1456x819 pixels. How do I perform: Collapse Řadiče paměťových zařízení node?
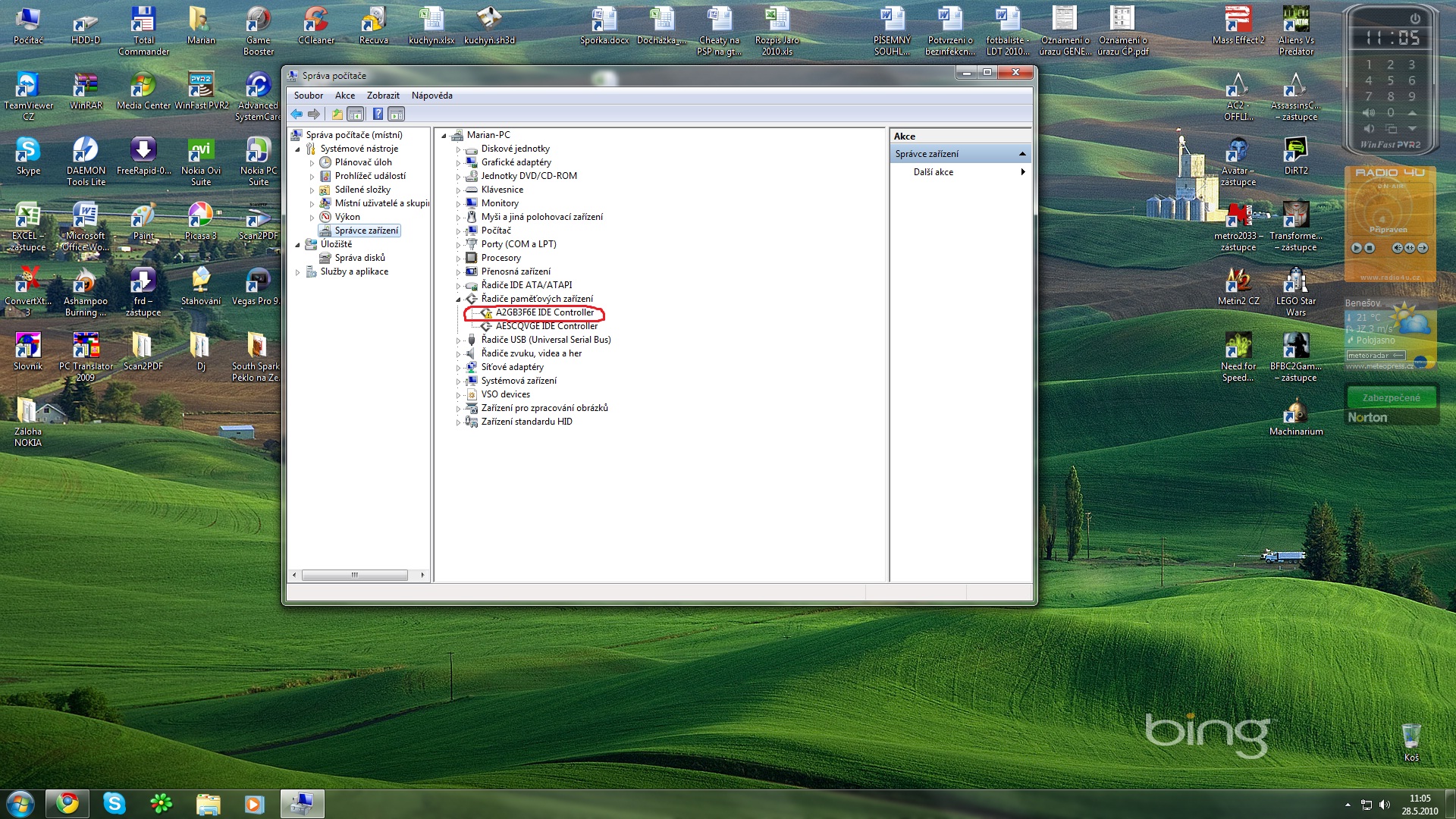(458, 300)
